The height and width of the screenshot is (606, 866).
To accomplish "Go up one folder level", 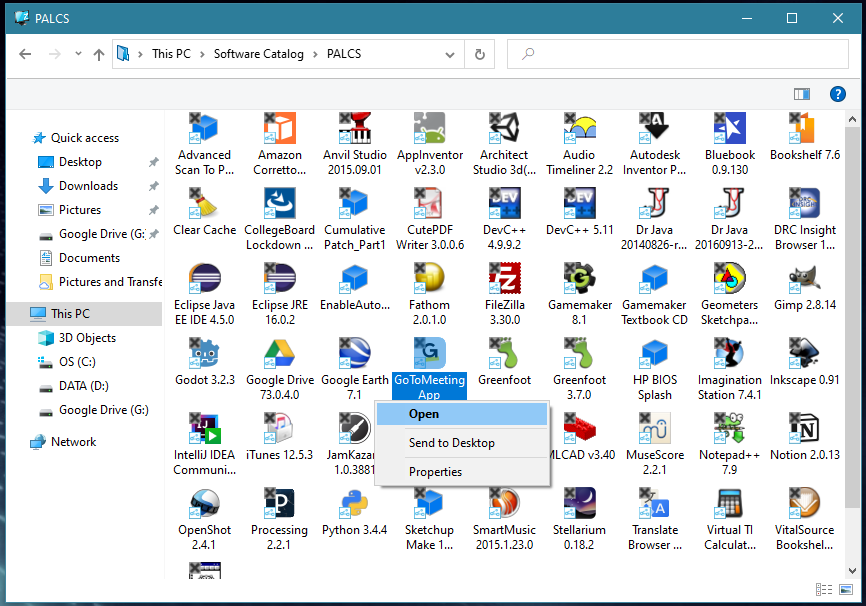I will [x=99, y=54].
